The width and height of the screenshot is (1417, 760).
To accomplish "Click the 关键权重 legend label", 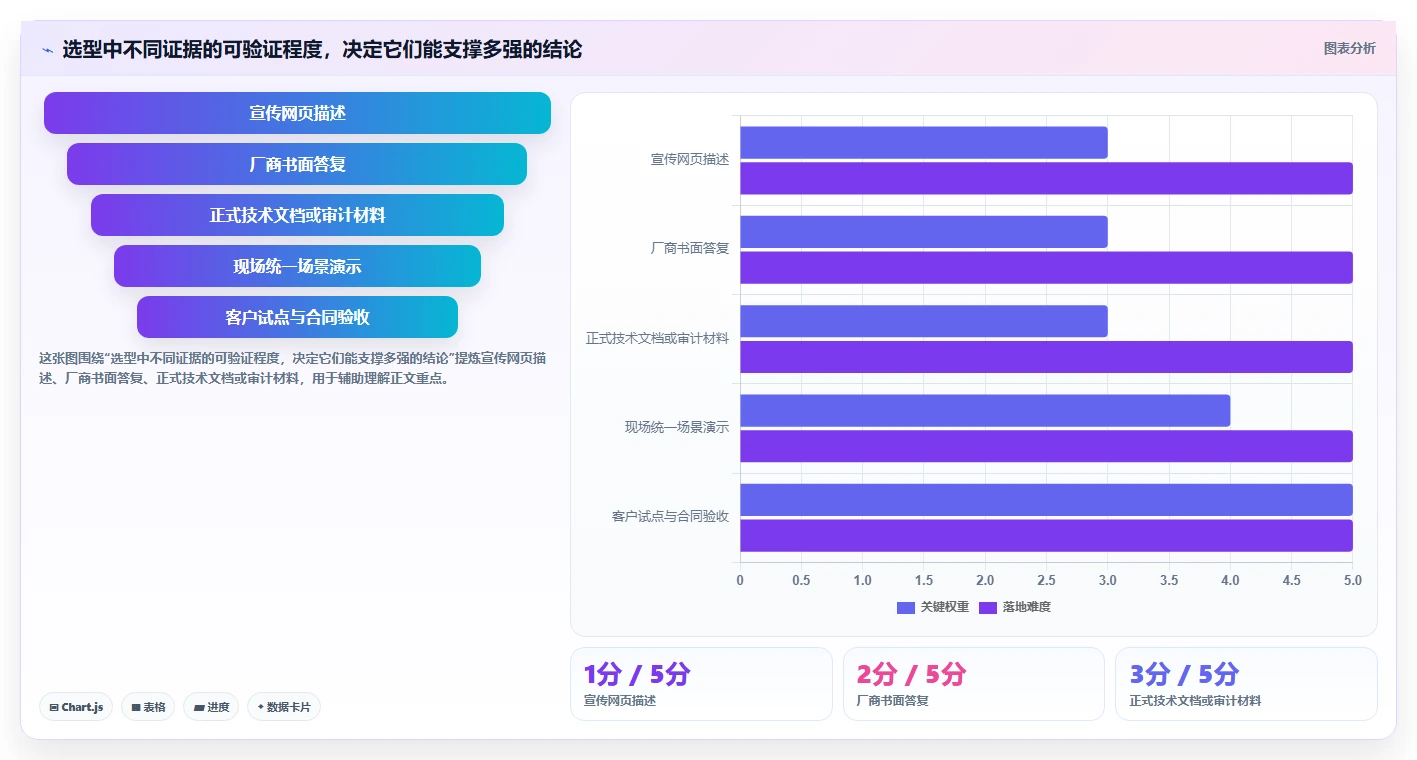I will (x=945, y=607).
